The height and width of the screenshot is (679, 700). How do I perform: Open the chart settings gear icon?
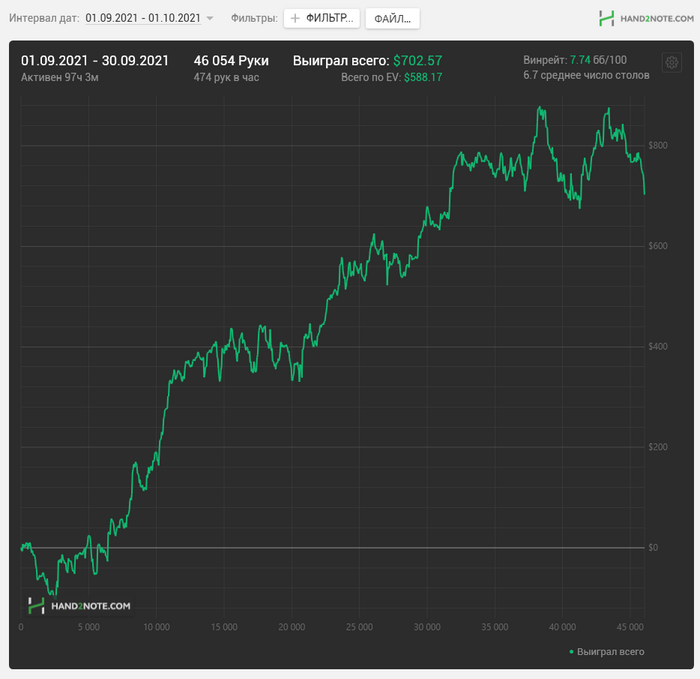[x=671, y=63]
